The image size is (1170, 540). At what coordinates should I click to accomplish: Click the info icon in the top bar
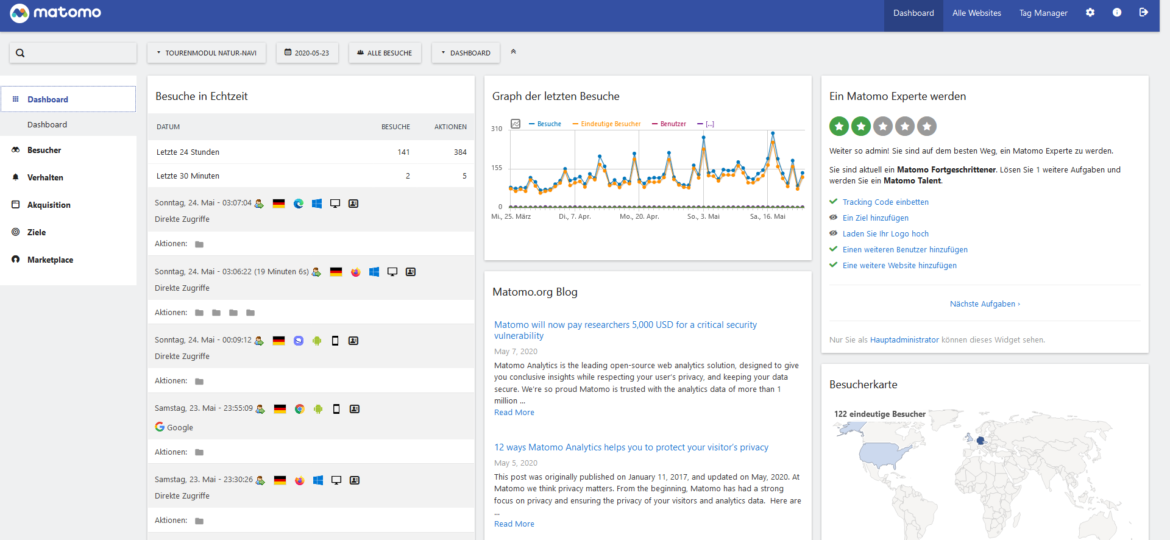[x=1117, y=13]
